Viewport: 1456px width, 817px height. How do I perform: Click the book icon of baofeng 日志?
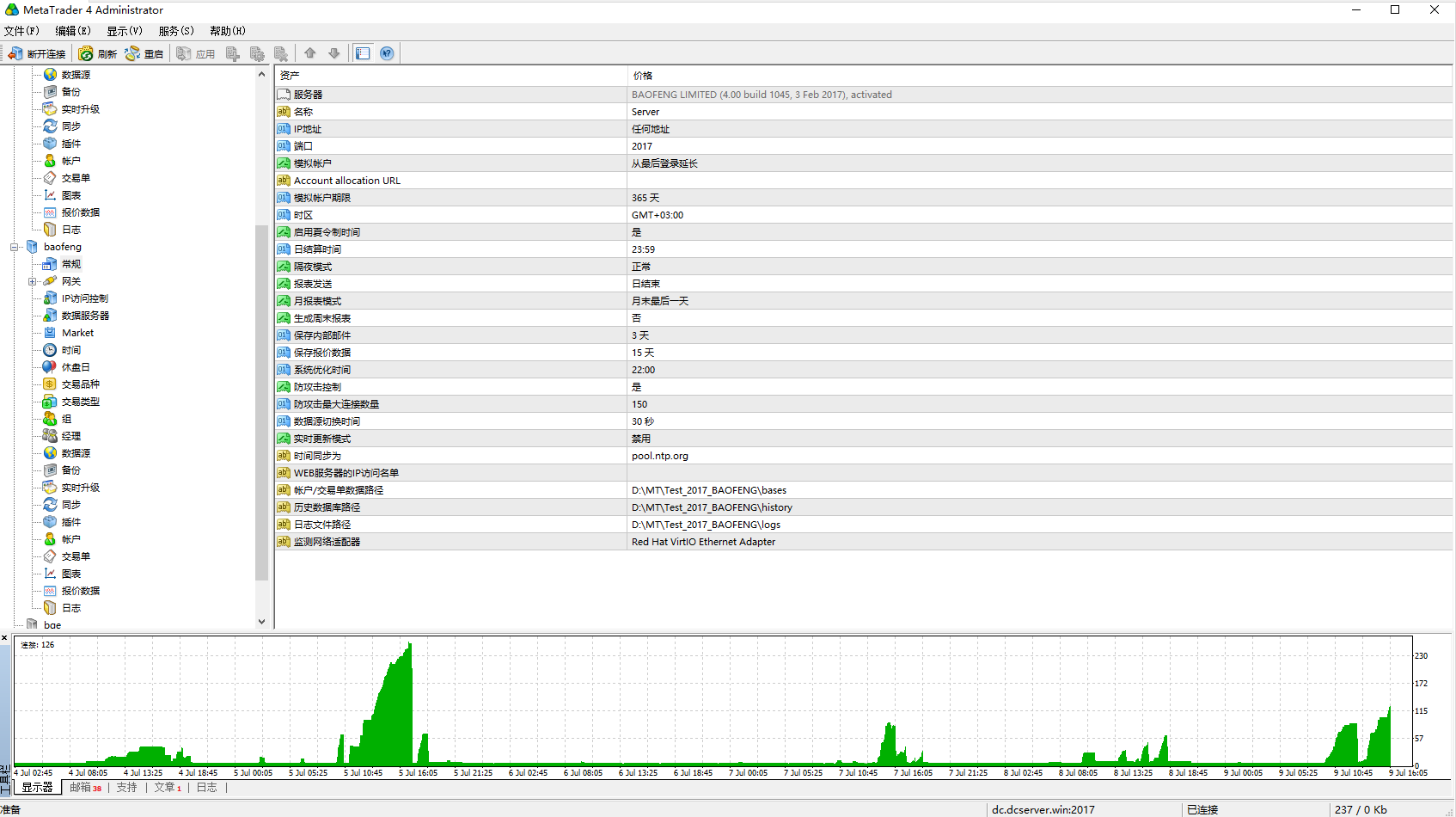[50, 608]
